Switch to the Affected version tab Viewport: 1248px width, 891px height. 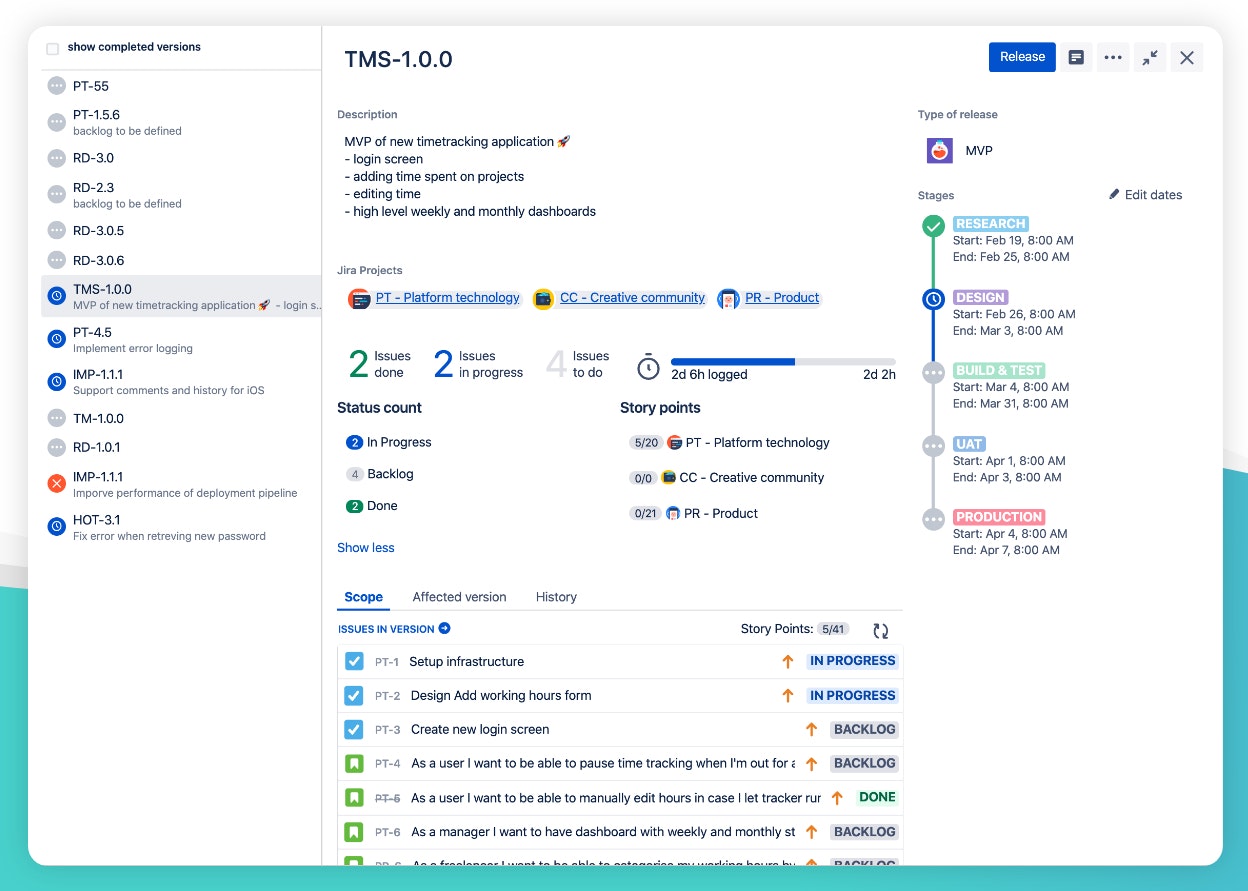pyautogui.click(x=459, y=597)
